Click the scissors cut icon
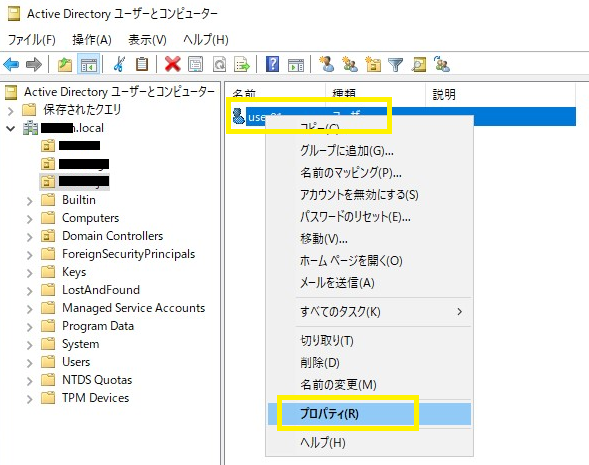The width and height of the screenshot is (589, 465). click(x=119, y=64)
